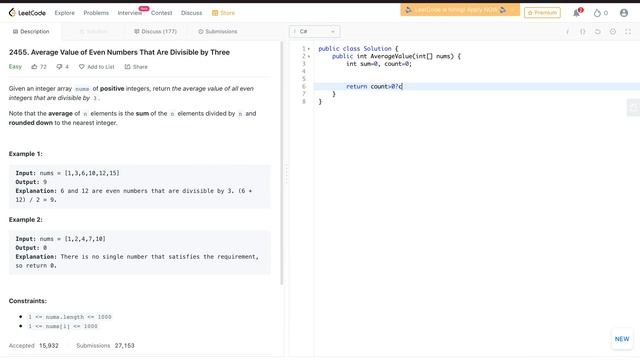The height and width of the screenshot is (360, 640).
Task: Open the editor settings icon
Action: (613, 31)
